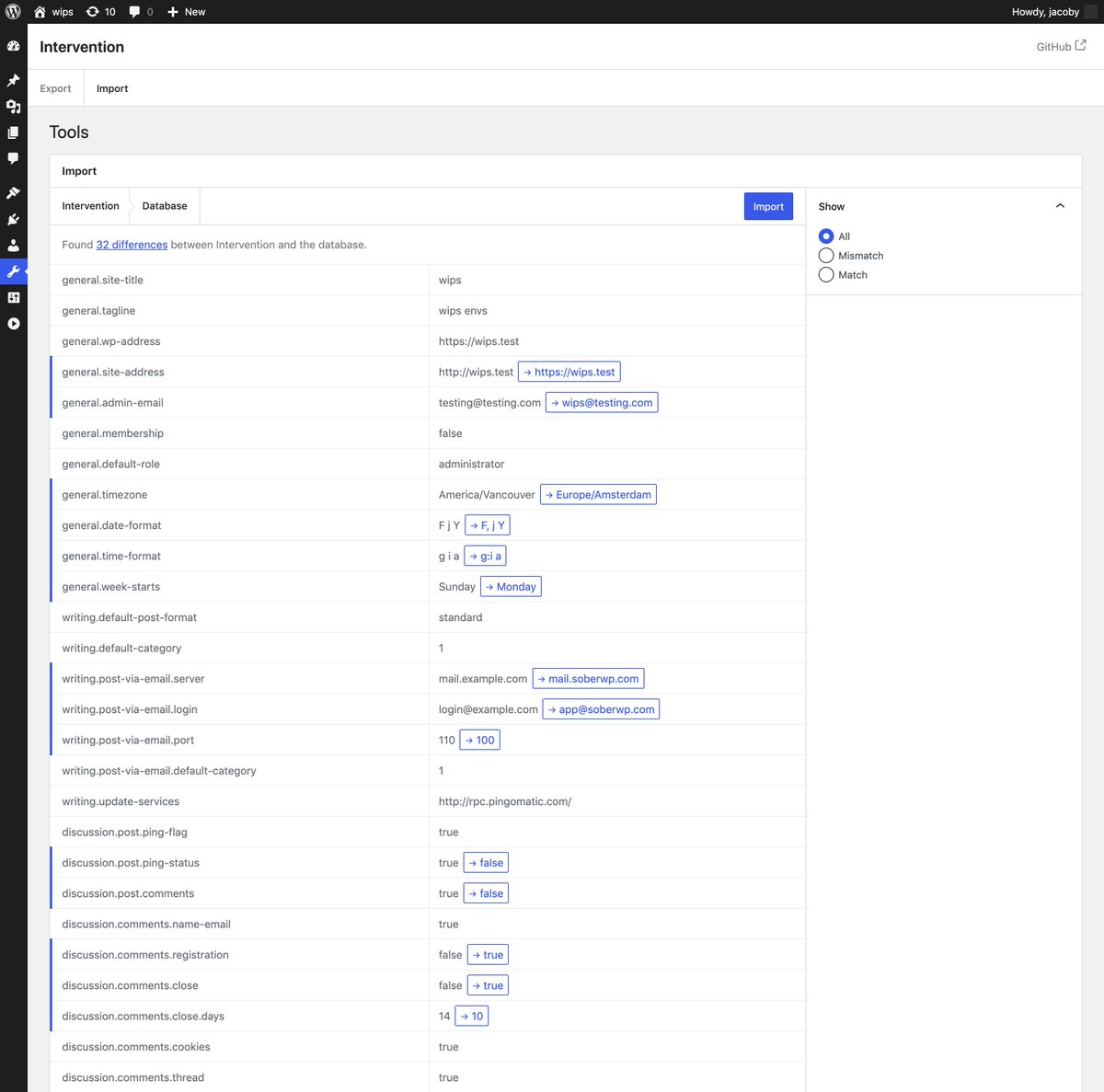Select the top Import tab
The width and height of the screenshot is (1104, 1092).
112,88
